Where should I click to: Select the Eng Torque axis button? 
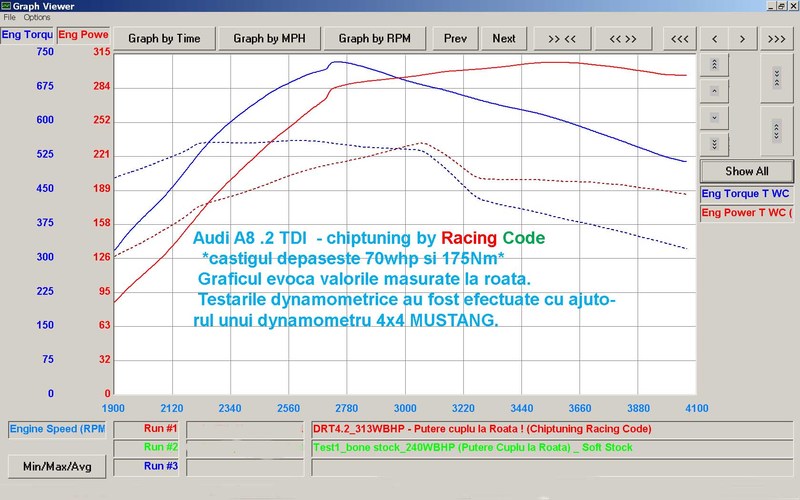click(x=27, y=35)
